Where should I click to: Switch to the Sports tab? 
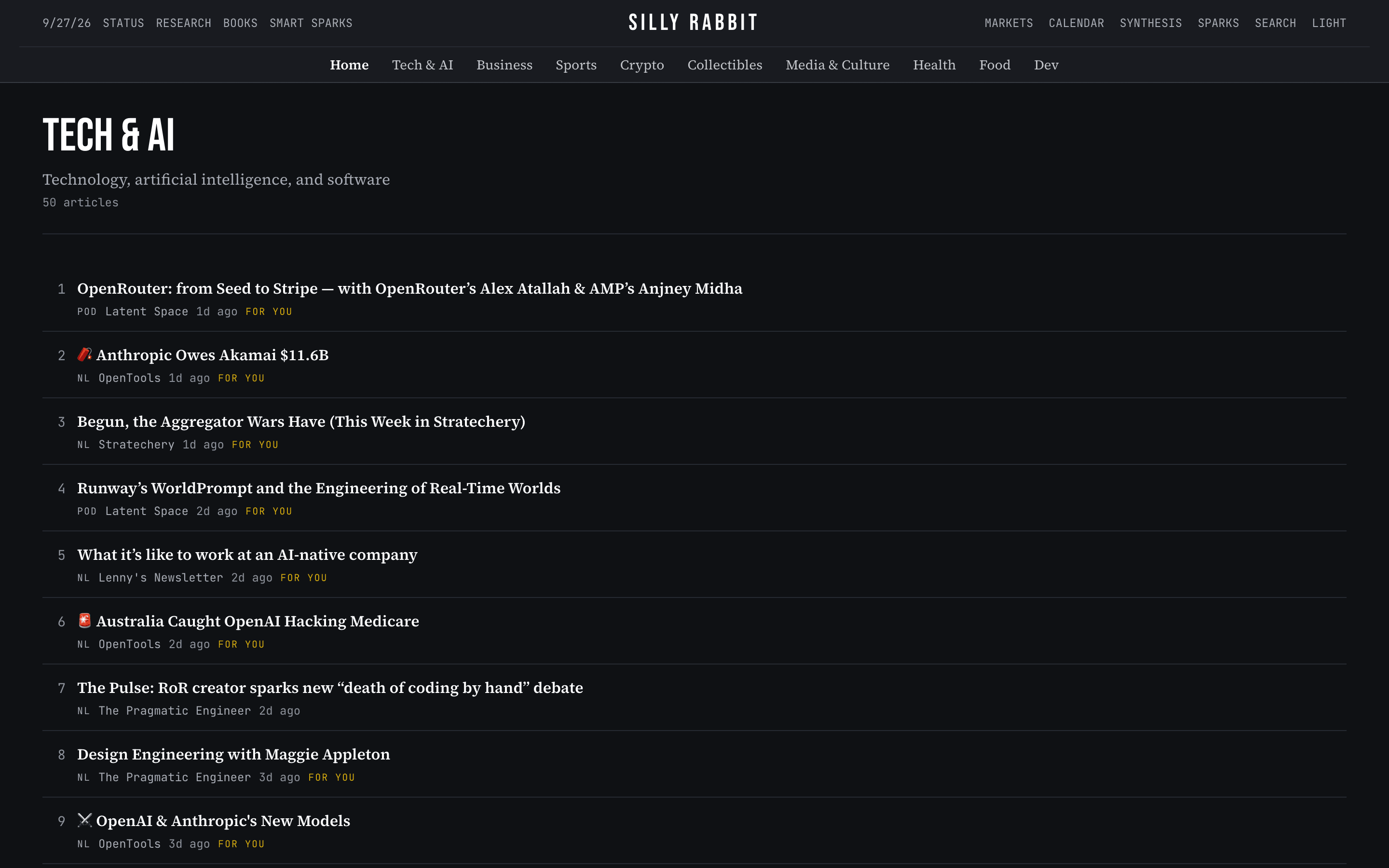[x=576, y=65]
